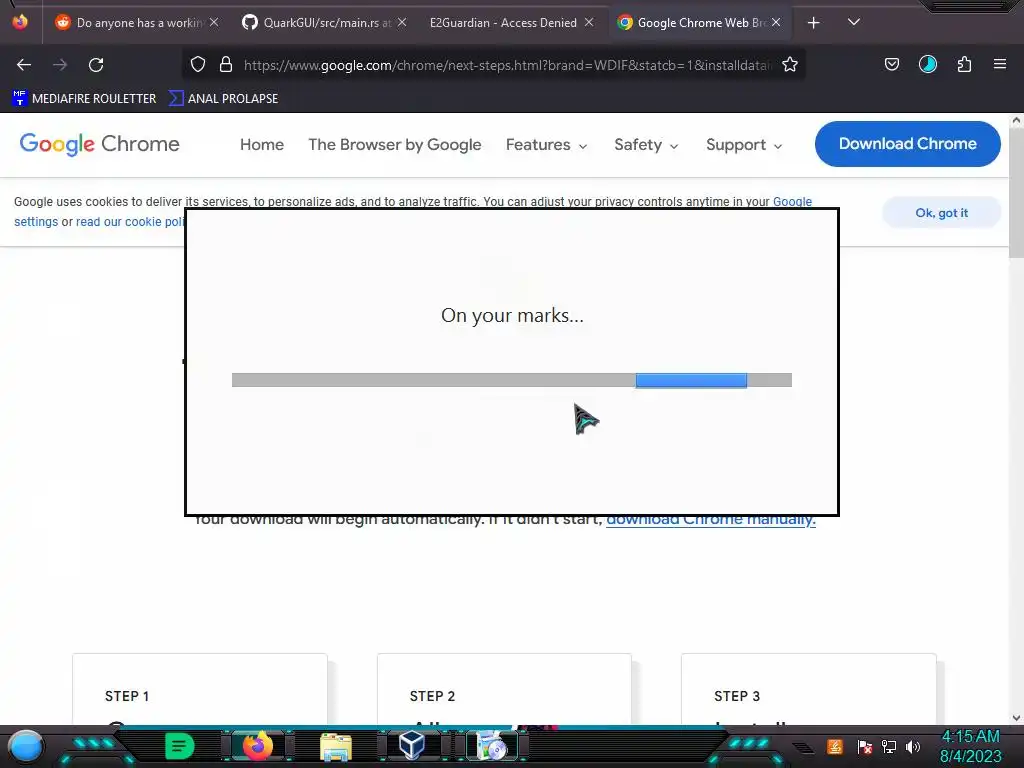The image size is (1024, 768).
Task: Go to Home in Chrome site nav
Action: (x=262, y=144)
